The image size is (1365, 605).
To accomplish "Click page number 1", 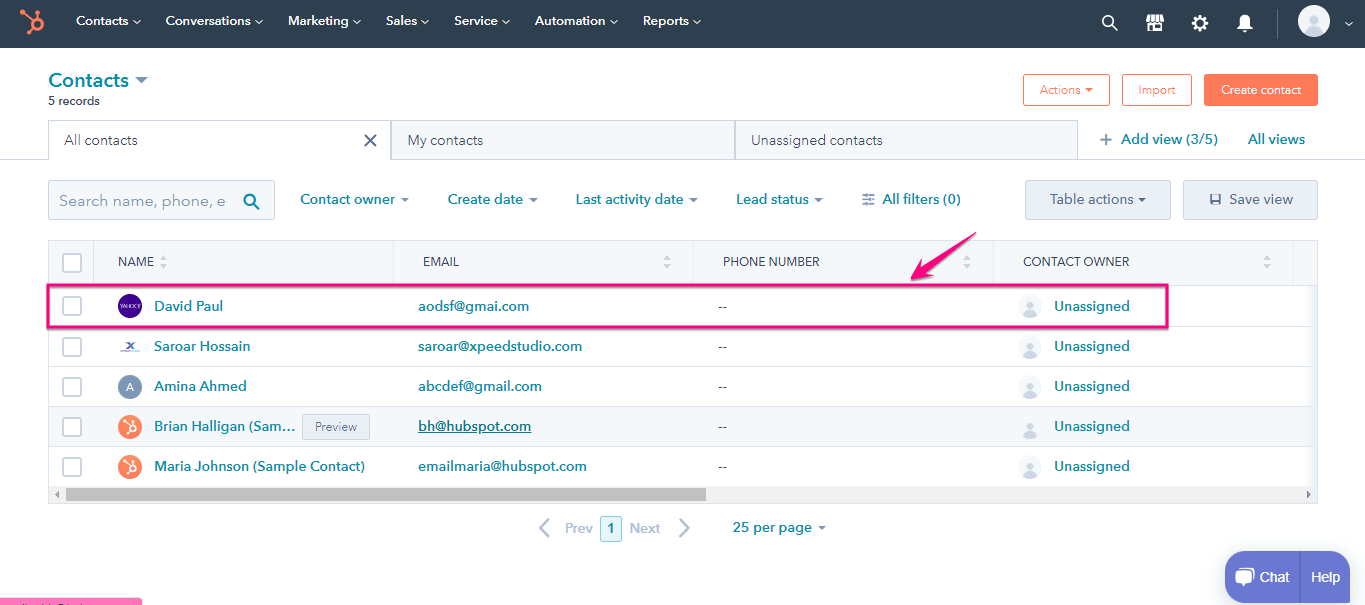I will click(x=611, y=528).
